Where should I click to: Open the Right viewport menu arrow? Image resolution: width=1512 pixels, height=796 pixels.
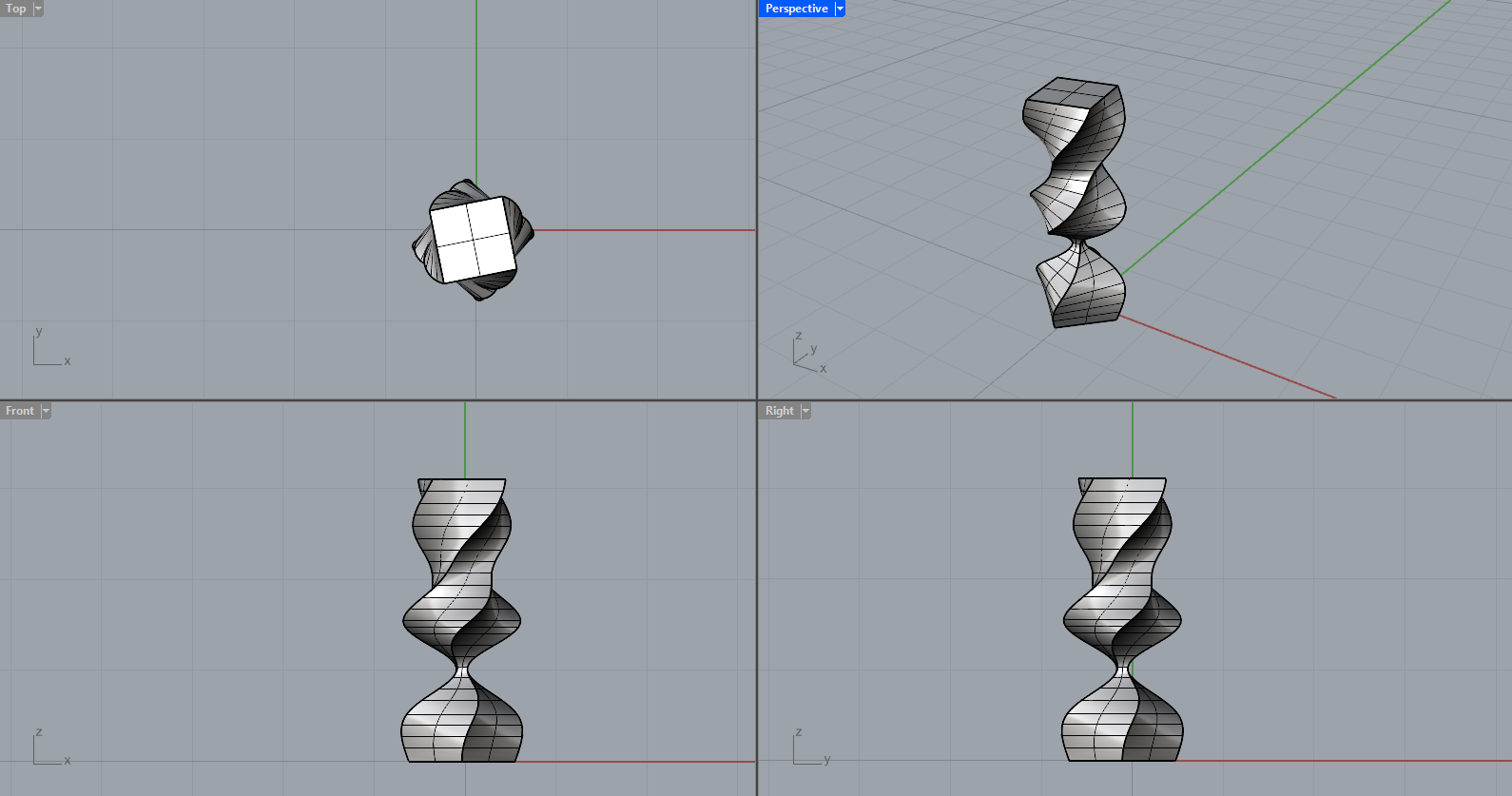click(x=805, y=411)
